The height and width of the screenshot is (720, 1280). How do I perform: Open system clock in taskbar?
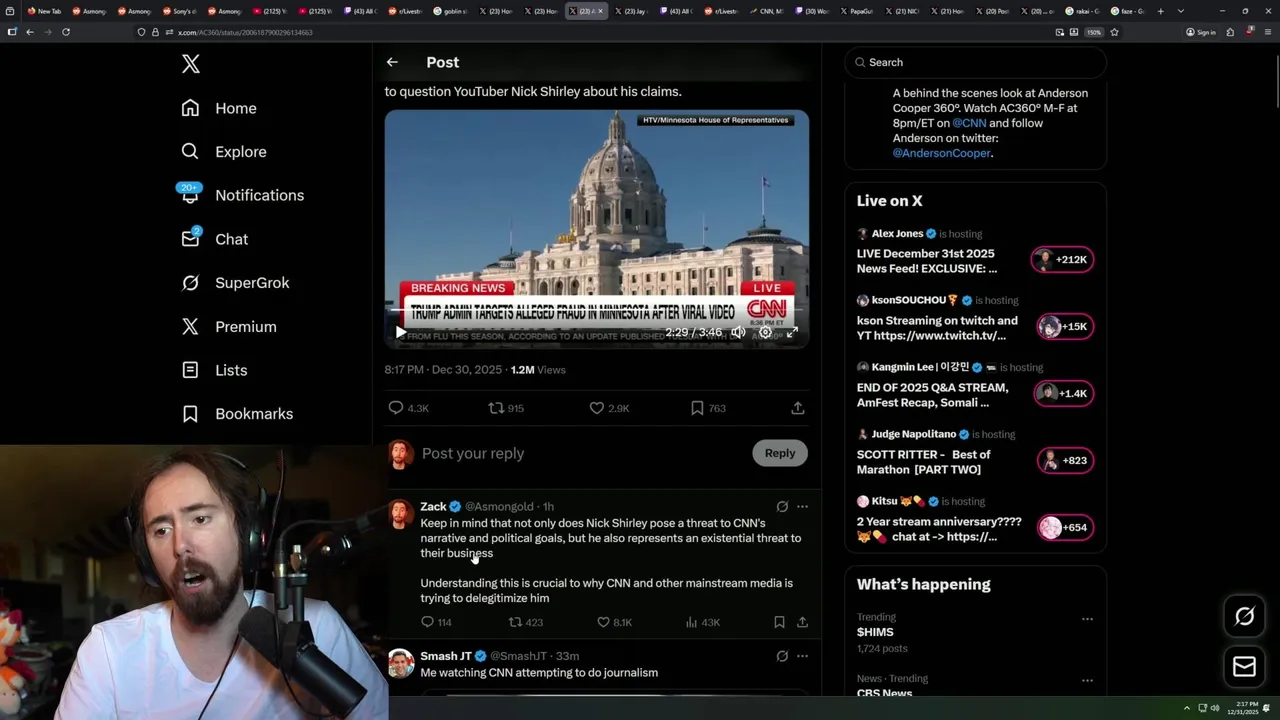point(1244,708)
